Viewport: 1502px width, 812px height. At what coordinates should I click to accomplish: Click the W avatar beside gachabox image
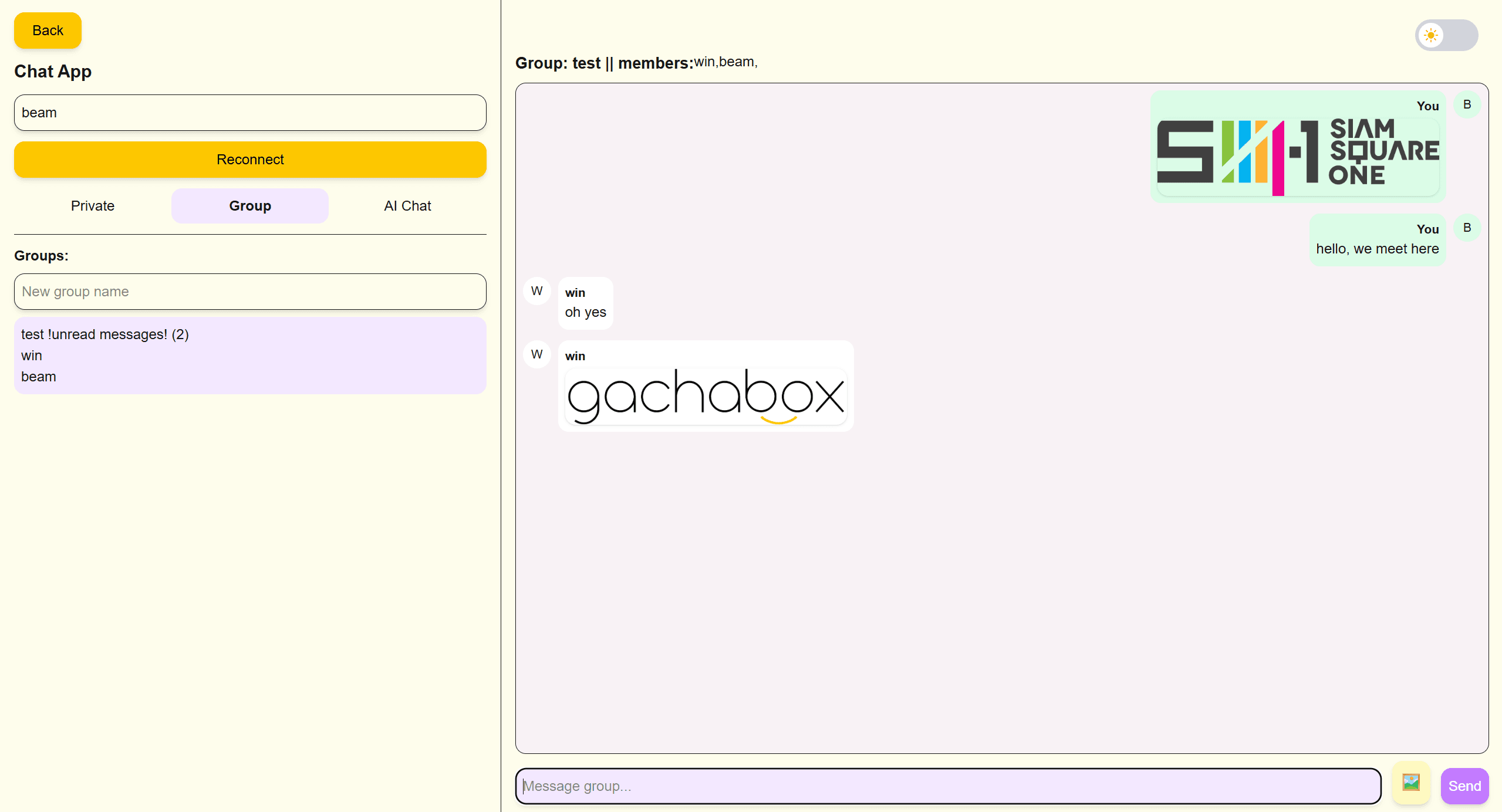536,354
